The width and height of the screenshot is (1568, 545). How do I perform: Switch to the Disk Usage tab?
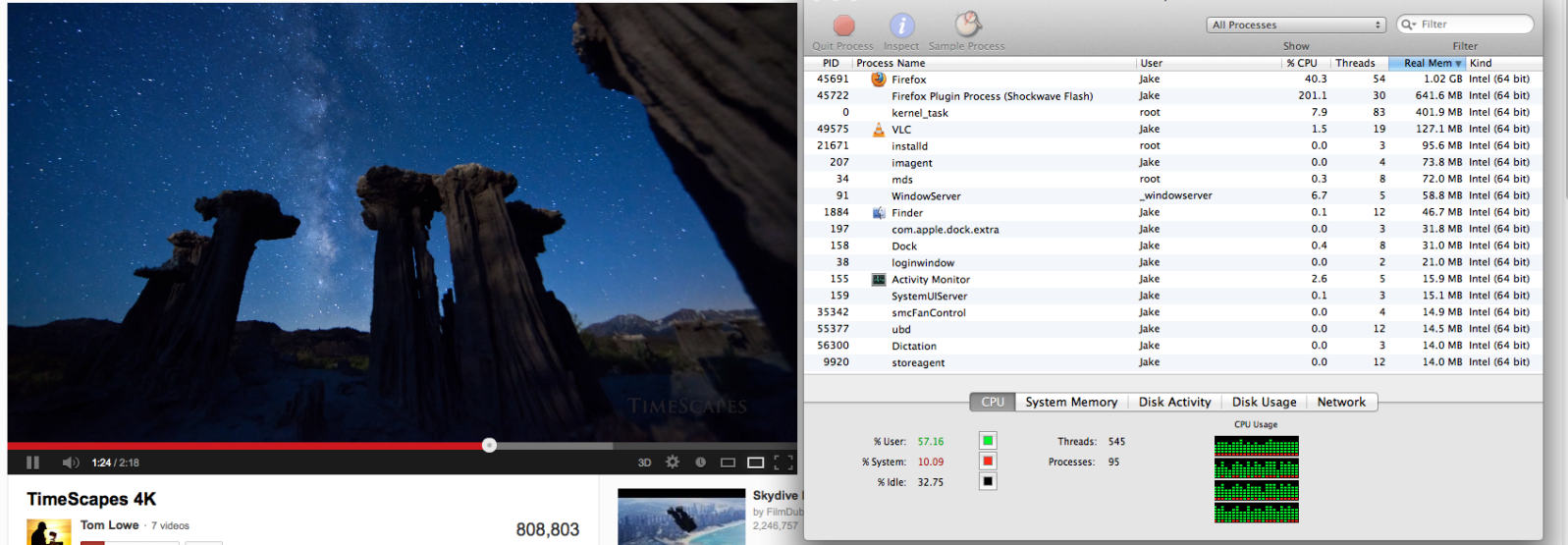point(1264,402)
